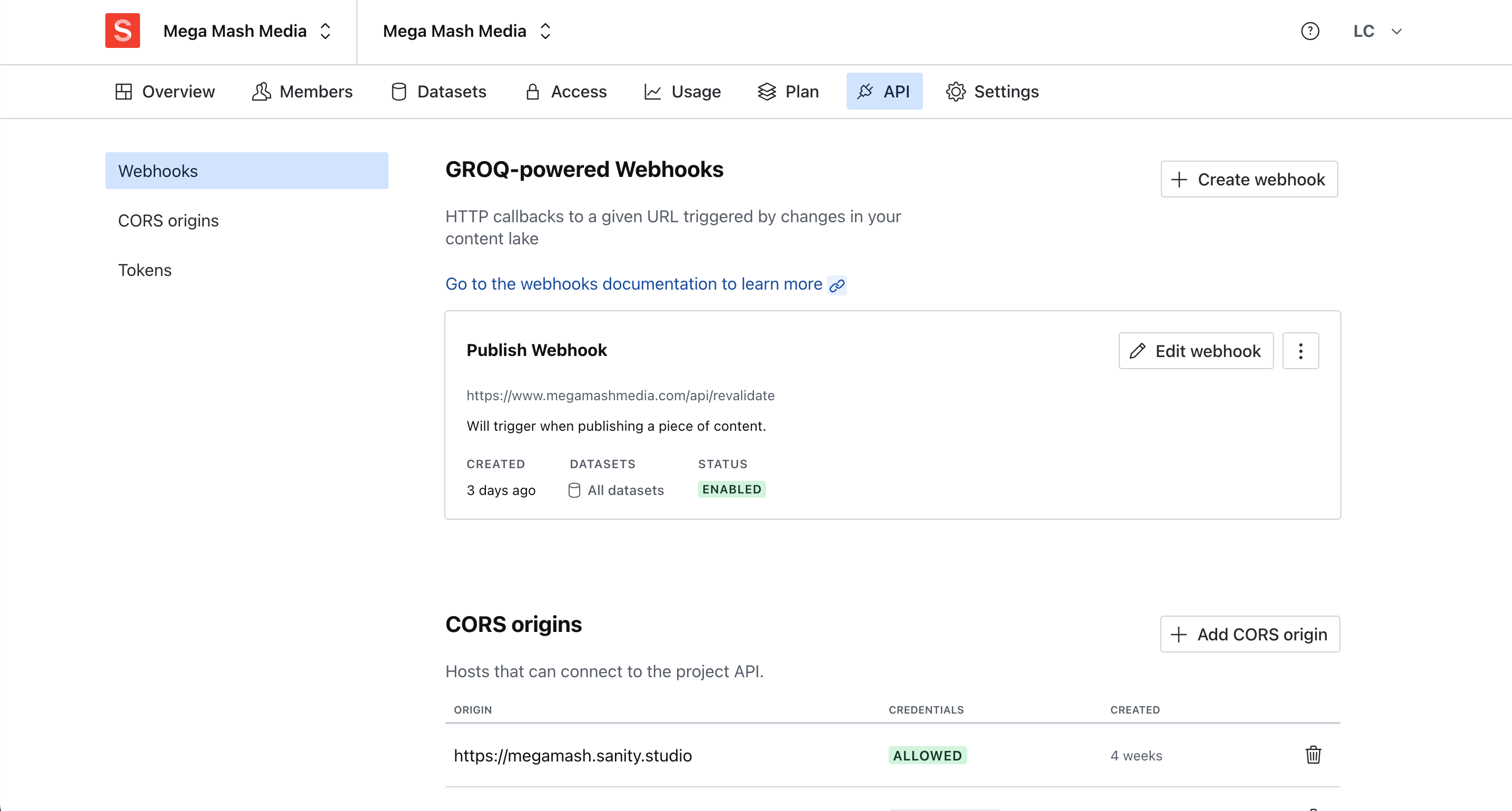The width and height of the screenshot is (1512, 811).
Task: Follow the webhooks documentation link
Action: [x=634, y=284]
